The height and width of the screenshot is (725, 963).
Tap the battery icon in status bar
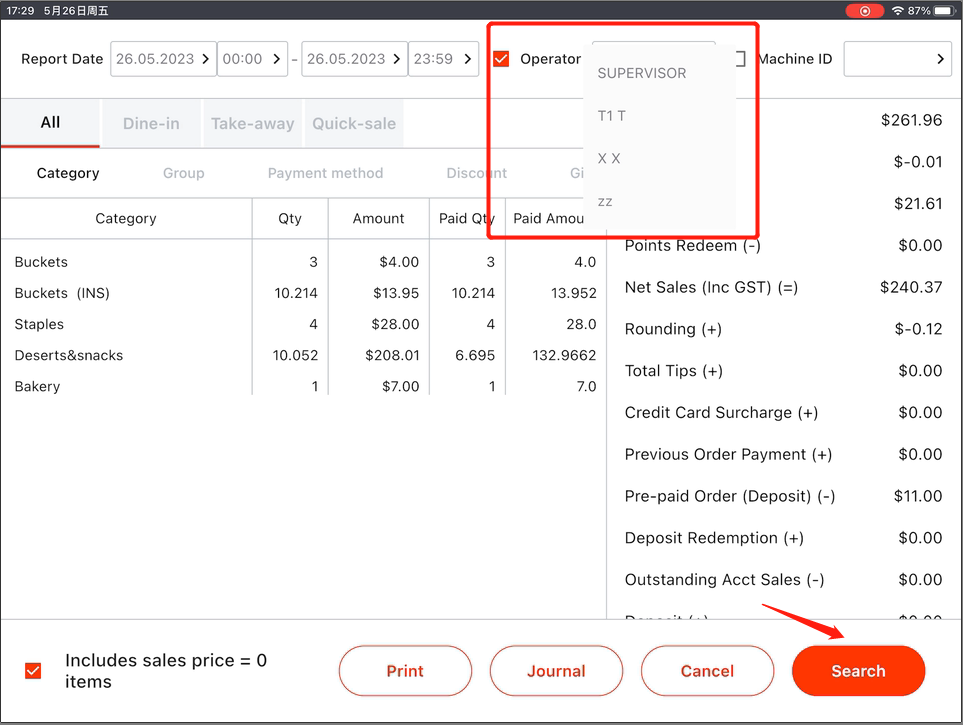pyautogui.click(x=945, y=10)
